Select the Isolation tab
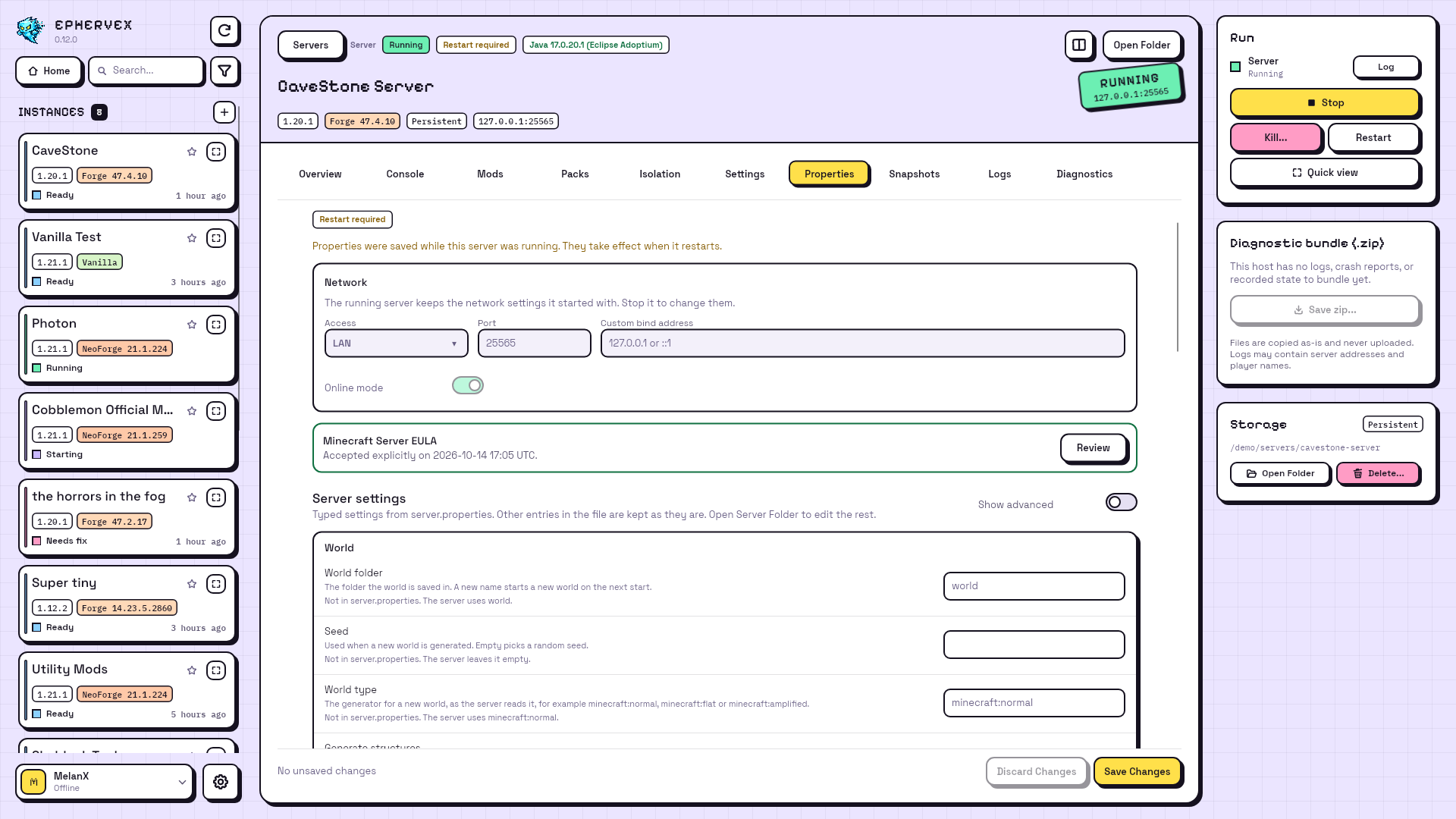1456x819 pixels. tap(660, 174)
